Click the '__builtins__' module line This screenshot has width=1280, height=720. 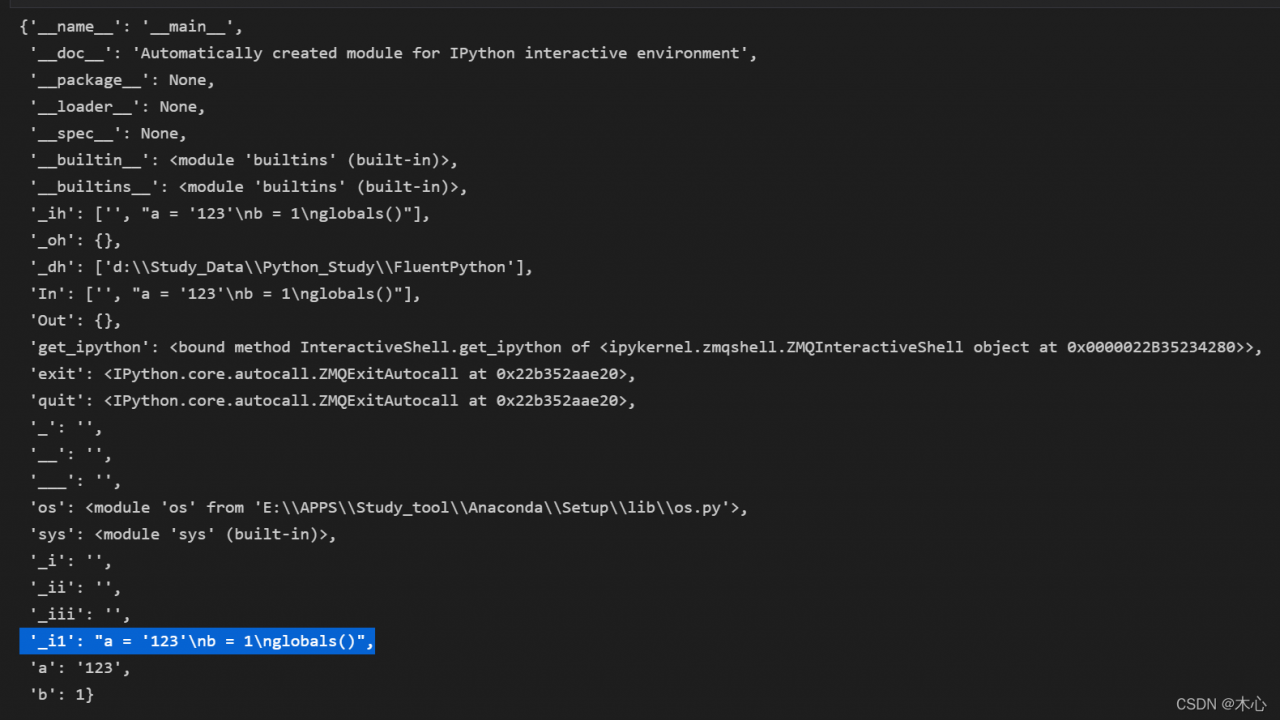(x=248, y=187)
